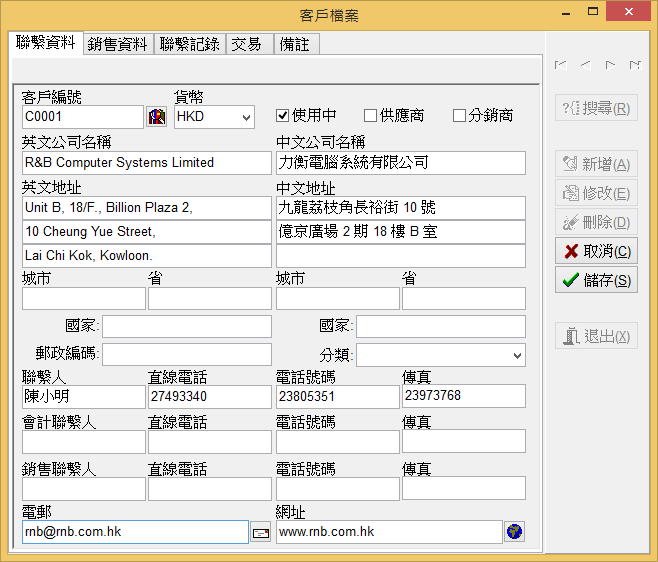This screenshot has height=562, width=658.
Task: Cancel changes with 取消(C) button
Action: (x=596, y=251)
